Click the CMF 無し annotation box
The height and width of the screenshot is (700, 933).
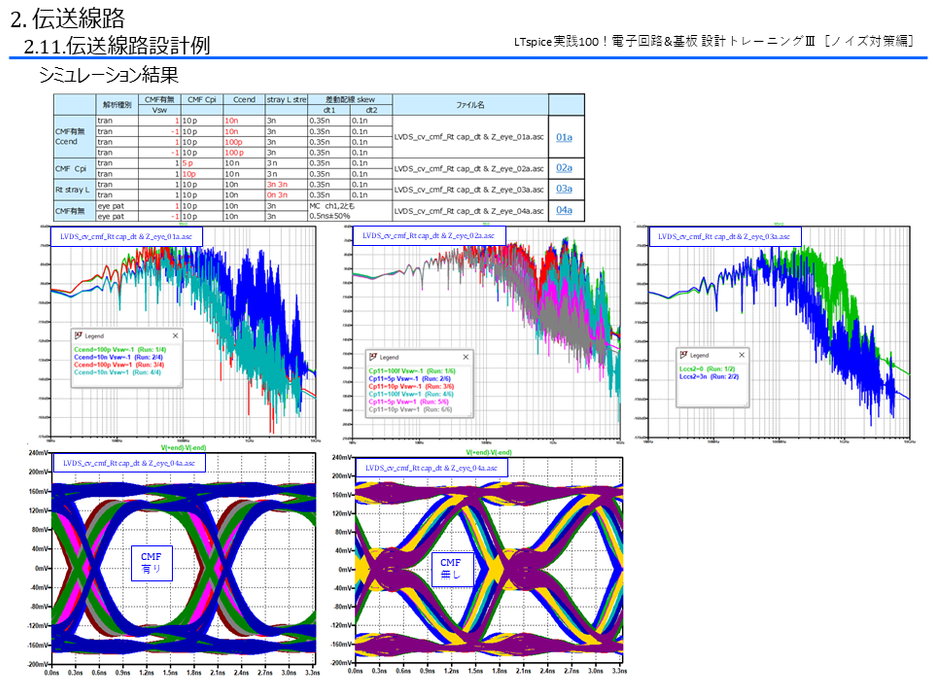[452, 569]
